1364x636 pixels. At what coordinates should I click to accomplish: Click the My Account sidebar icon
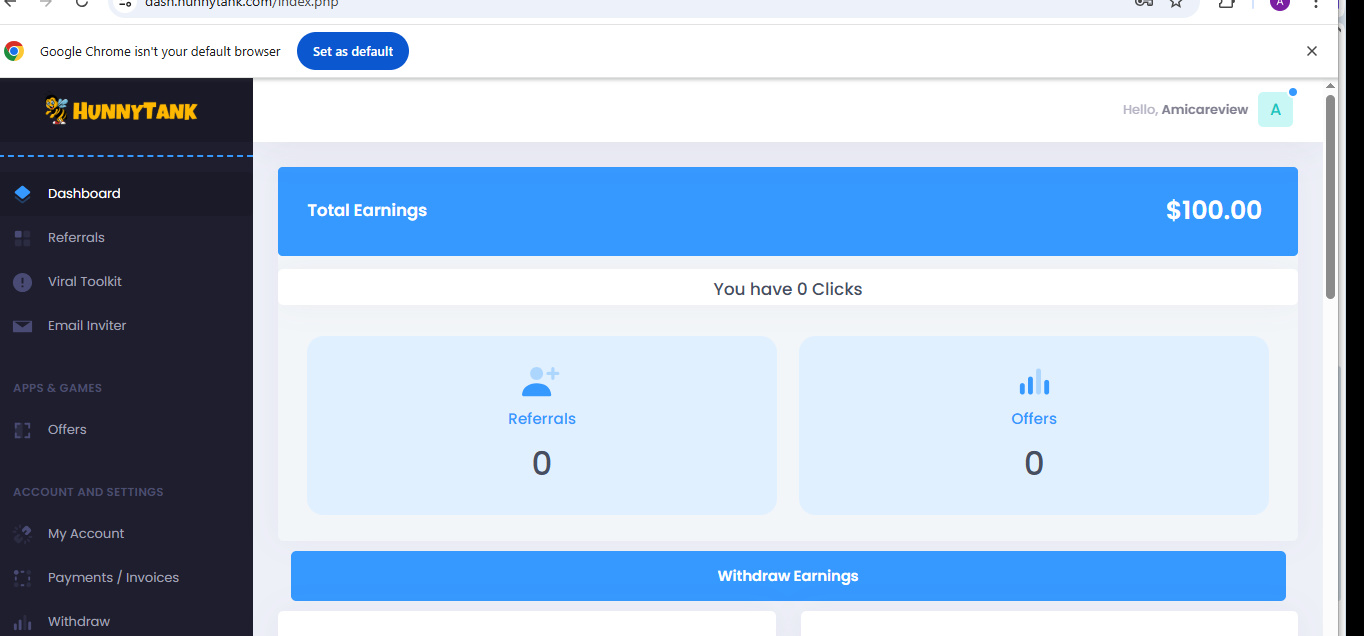(x=23, y=534)
